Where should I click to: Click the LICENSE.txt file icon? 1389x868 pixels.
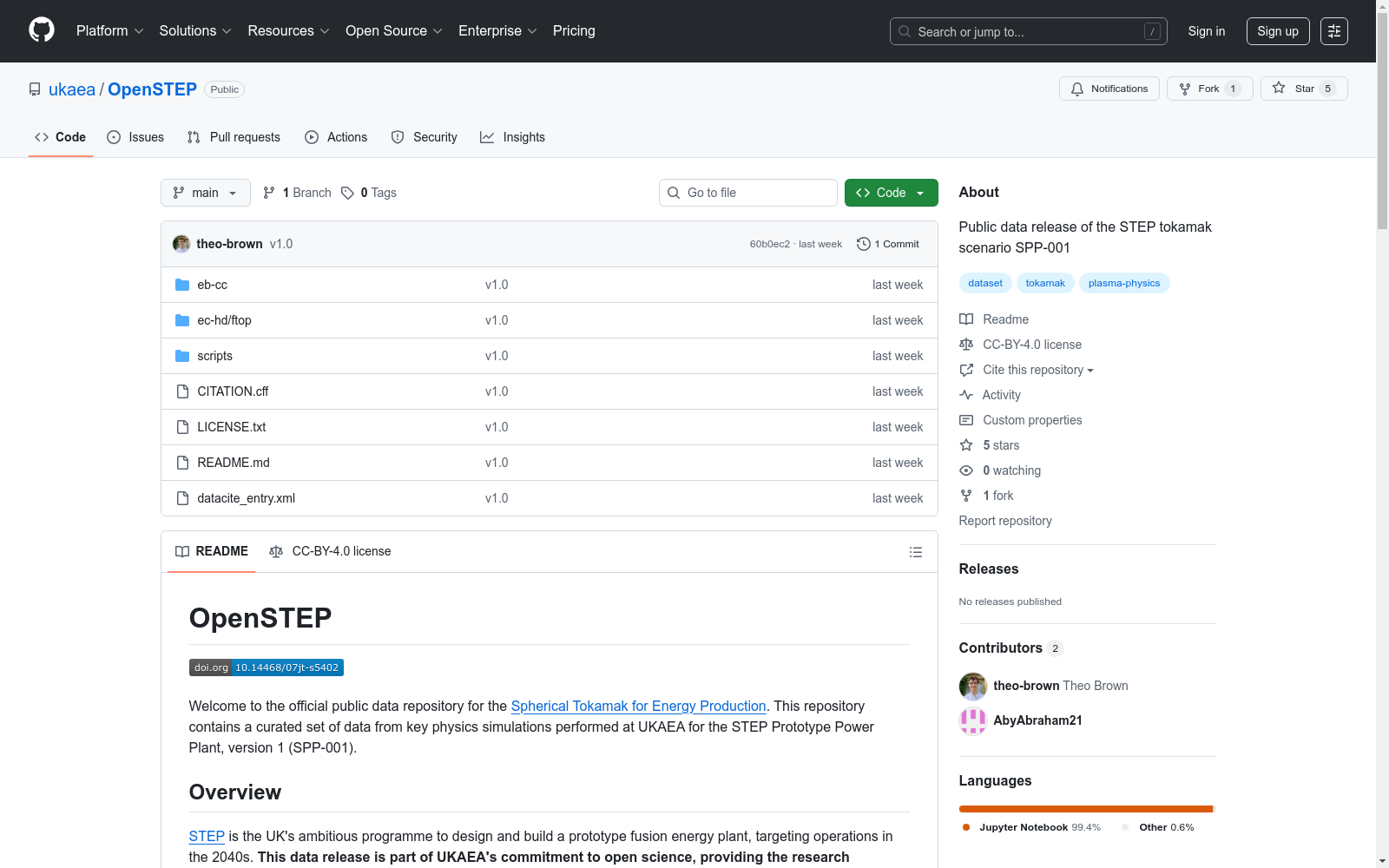click(182, 427)
